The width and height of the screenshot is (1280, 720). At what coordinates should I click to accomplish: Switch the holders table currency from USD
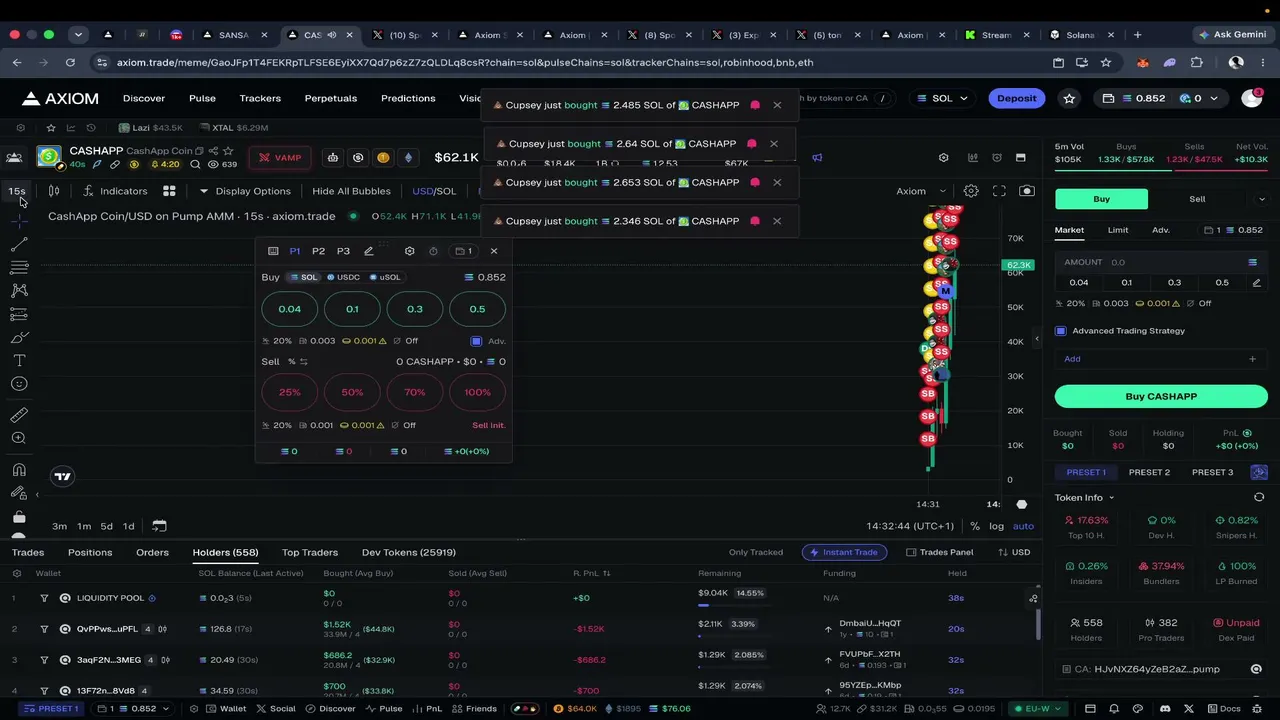[1014, 552]
